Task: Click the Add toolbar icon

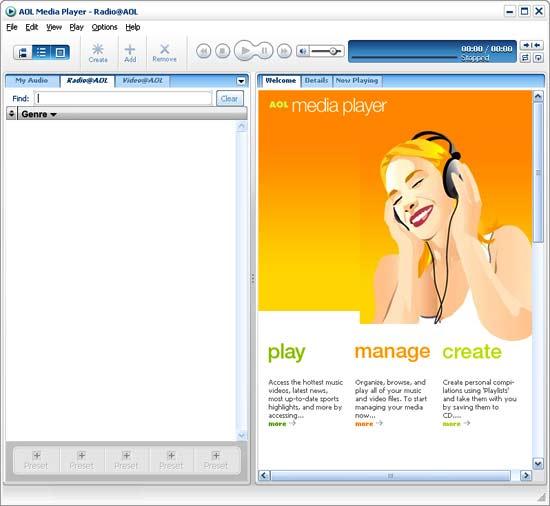Action: tap(130, 53)
